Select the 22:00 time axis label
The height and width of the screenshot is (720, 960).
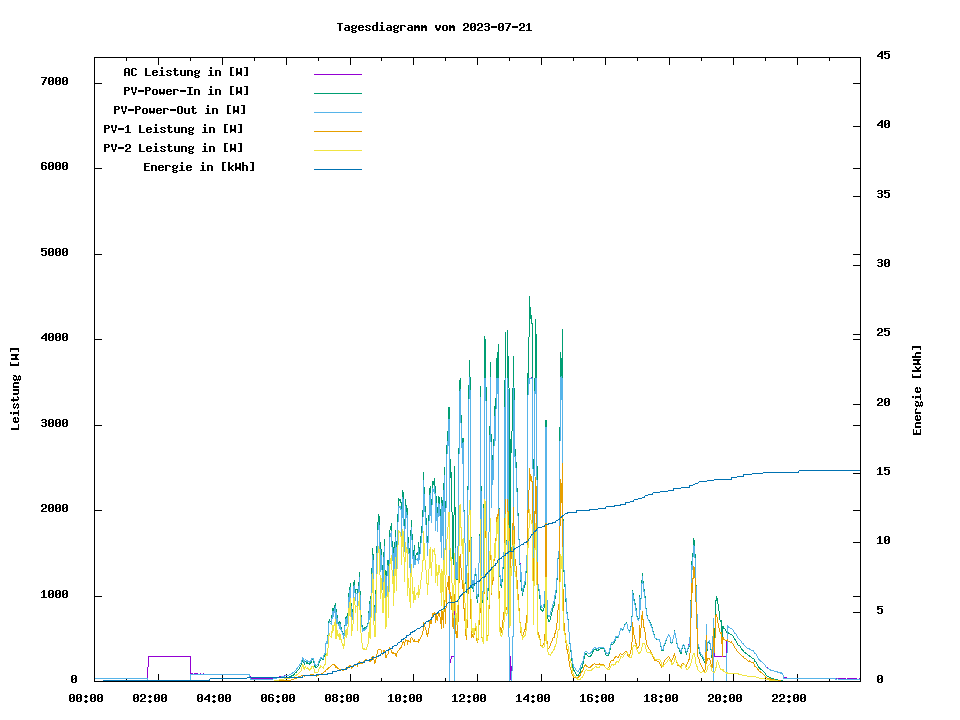[x=789, y=698]
